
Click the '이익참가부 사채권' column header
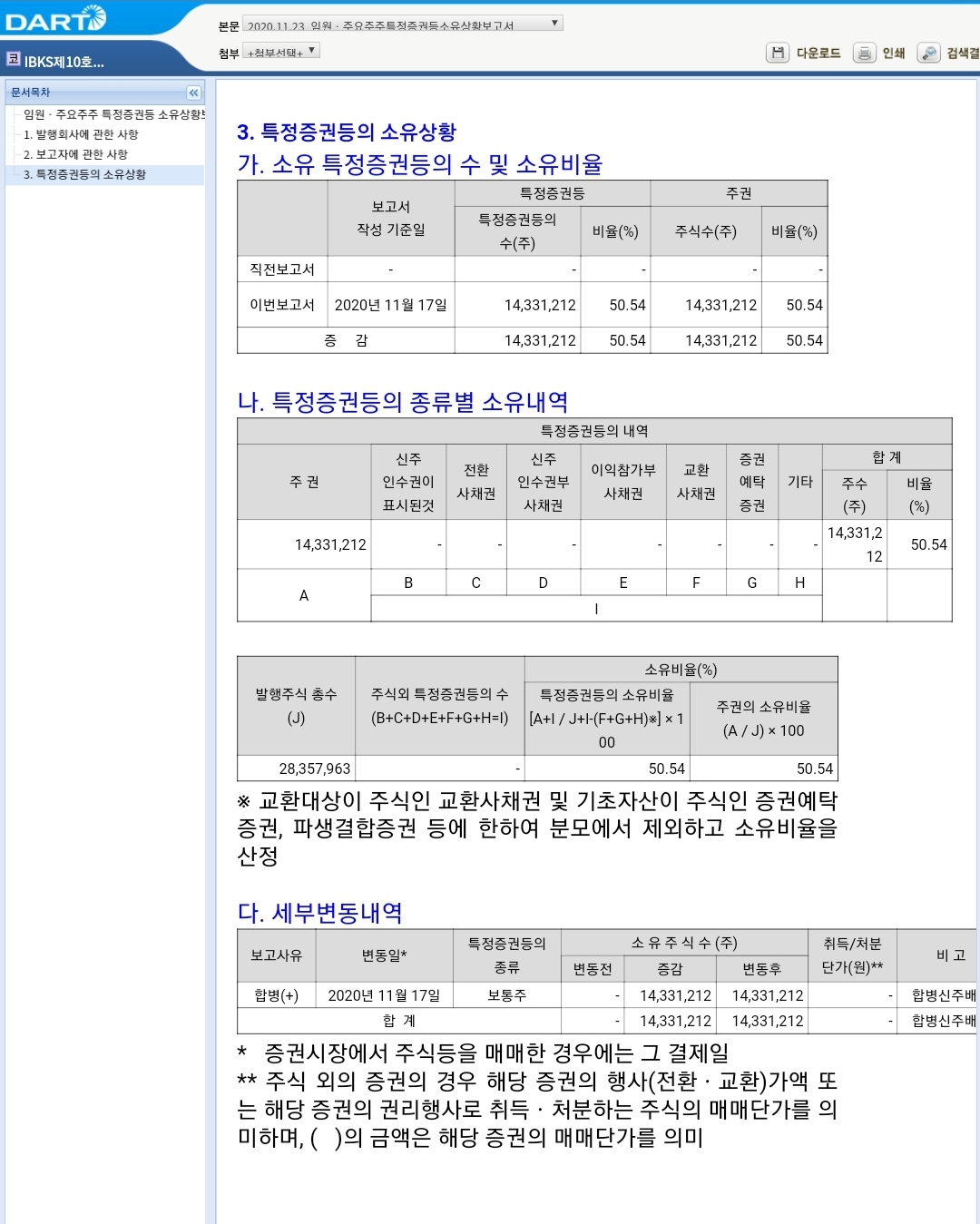pyautogui.click(x=623, y=482)
